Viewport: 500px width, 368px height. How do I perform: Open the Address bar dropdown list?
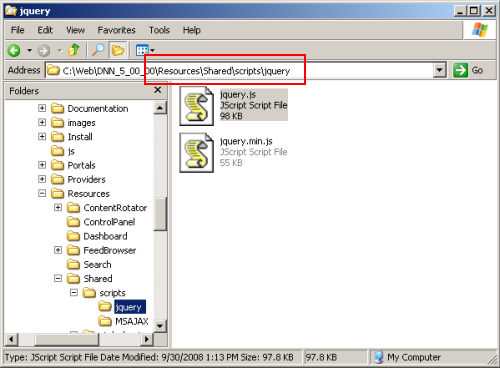click(440, 71)
